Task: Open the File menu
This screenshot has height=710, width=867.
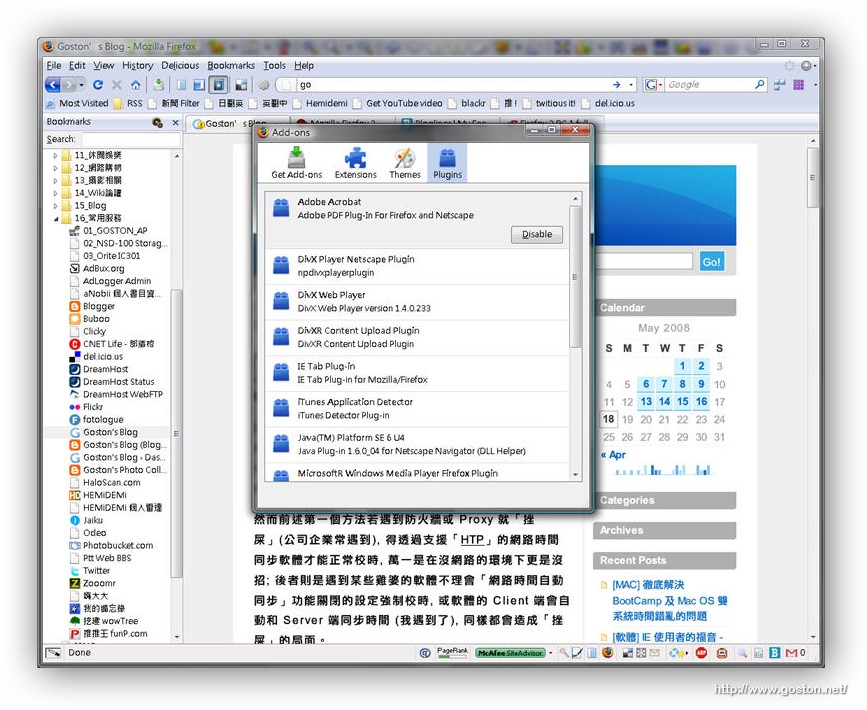Action: coord(54,65)
